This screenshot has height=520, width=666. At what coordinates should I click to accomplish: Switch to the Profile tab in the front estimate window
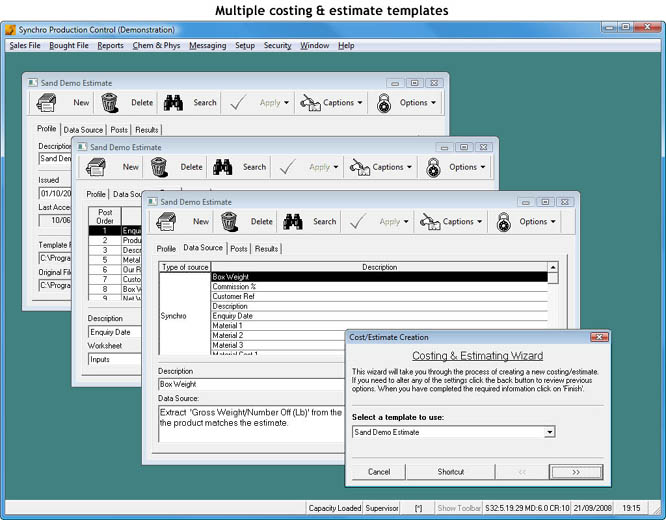coord(166,249)
